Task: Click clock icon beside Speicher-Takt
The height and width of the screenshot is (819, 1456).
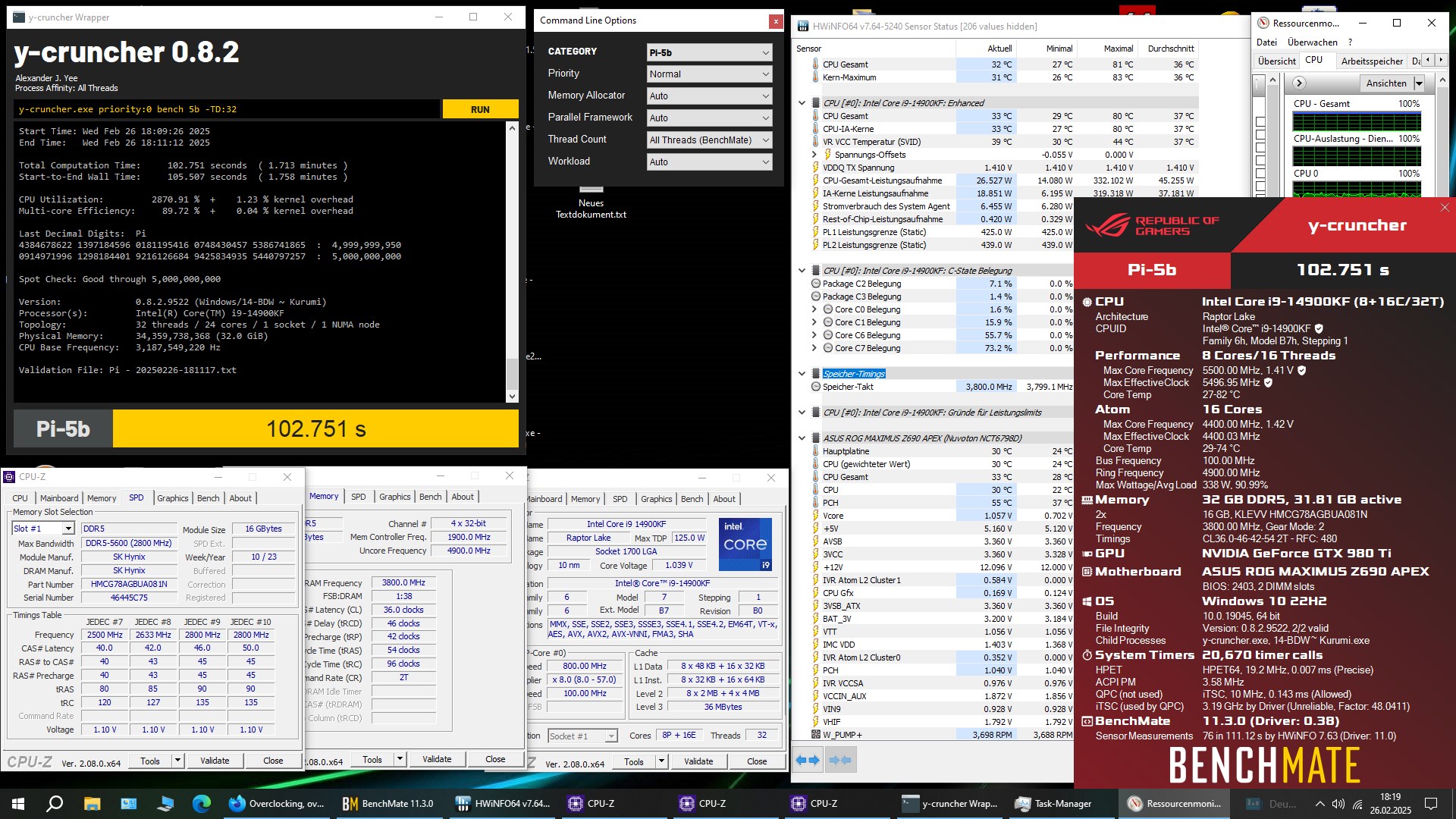Action: [816, 387]
